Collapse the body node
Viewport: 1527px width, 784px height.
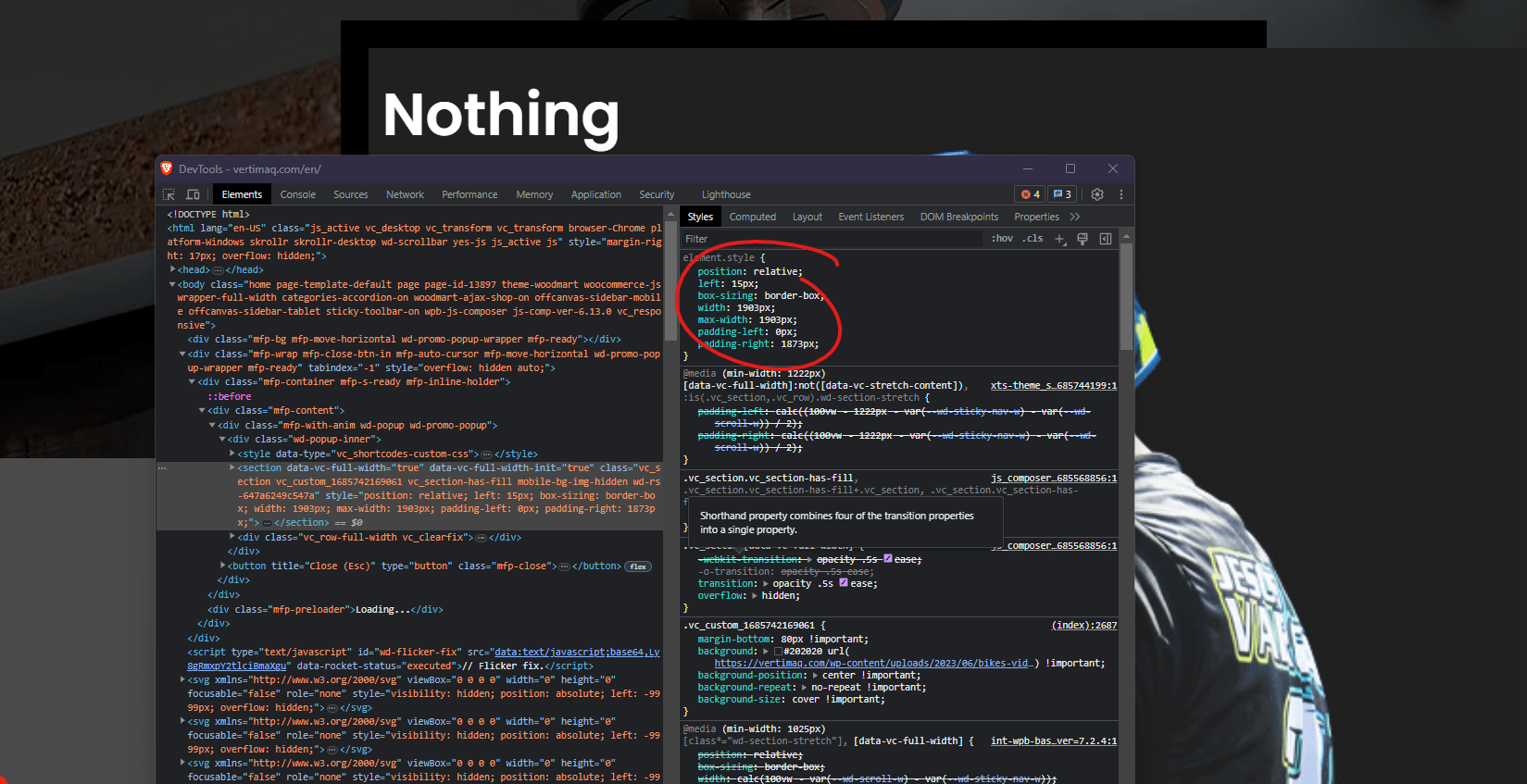click(x=172, y=284)
